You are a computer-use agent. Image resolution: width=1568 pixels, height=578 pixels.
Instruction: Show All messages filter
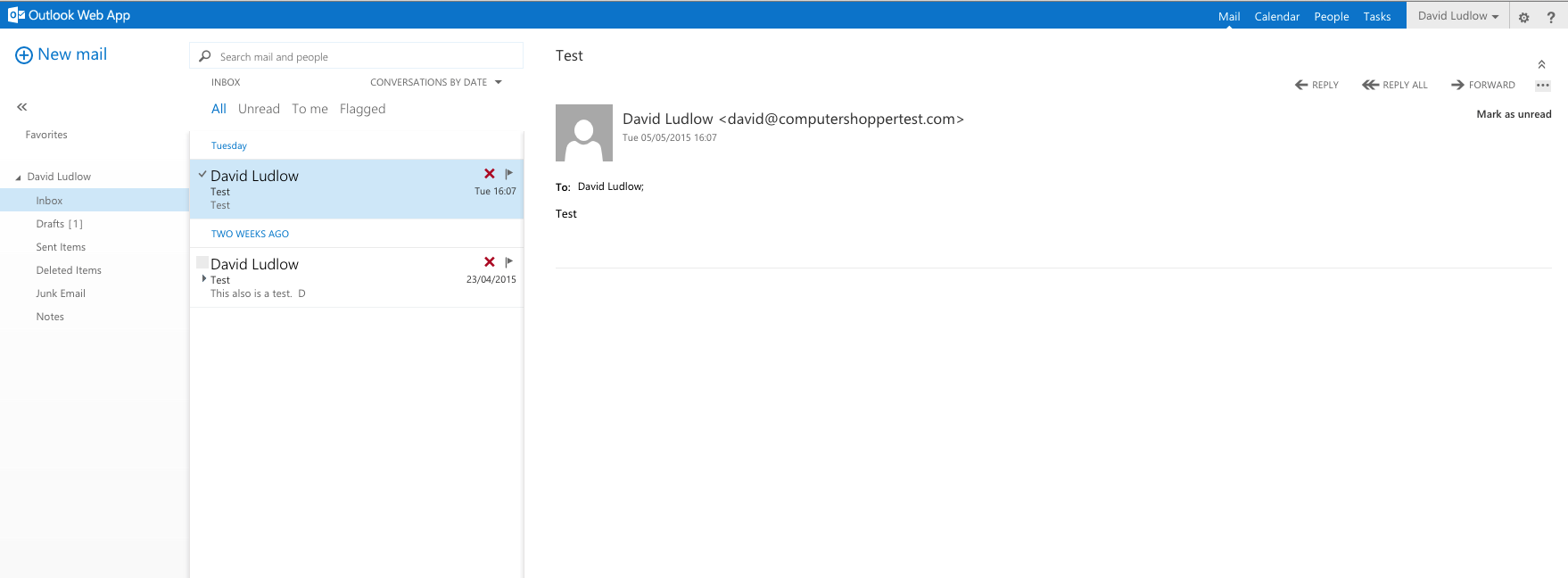click(219, 109)
